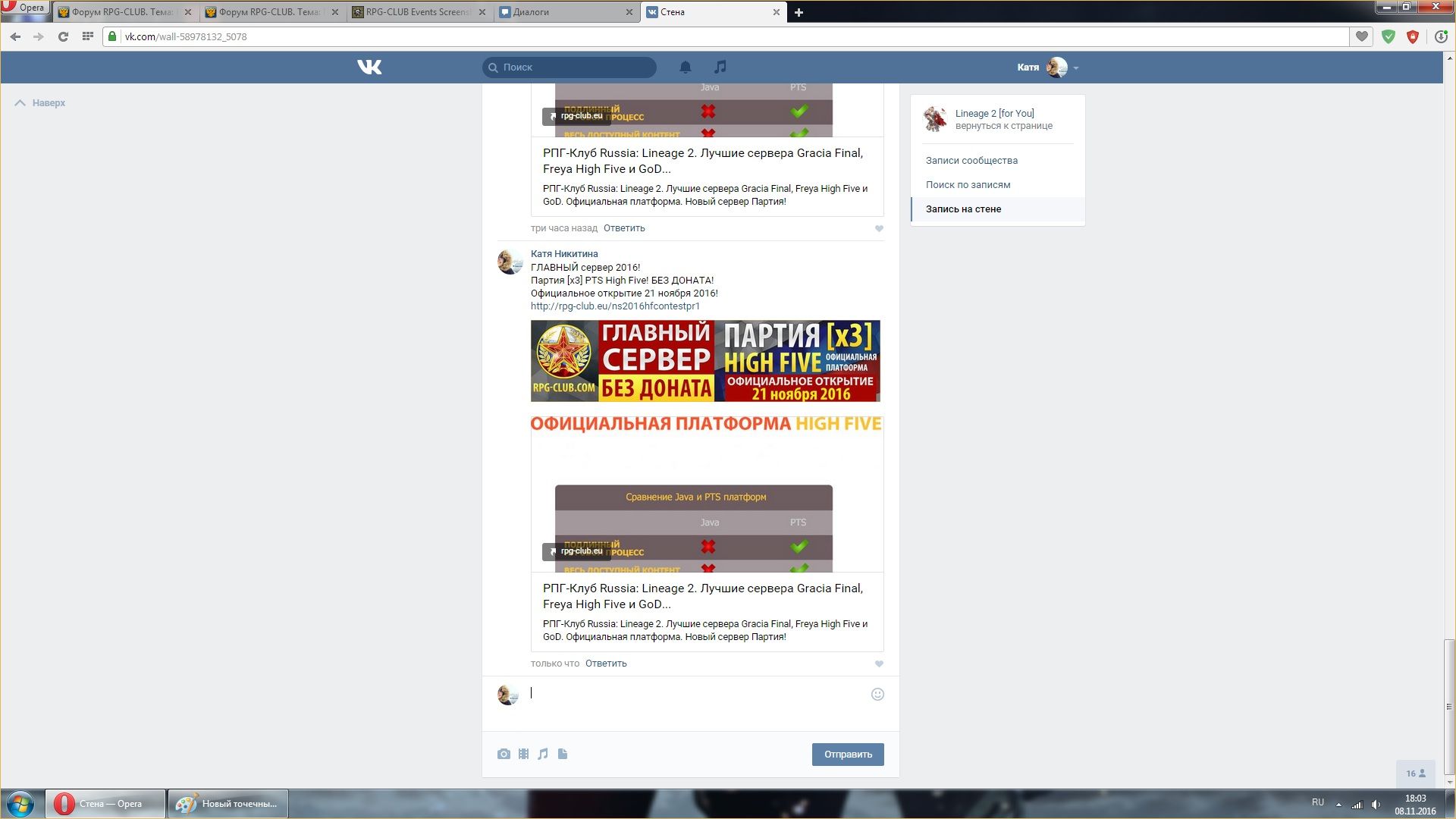Like the 'только что' comment heart
Image resolution: width=1456 pixels, height=819 pixels.
click(x=879, y=664)
